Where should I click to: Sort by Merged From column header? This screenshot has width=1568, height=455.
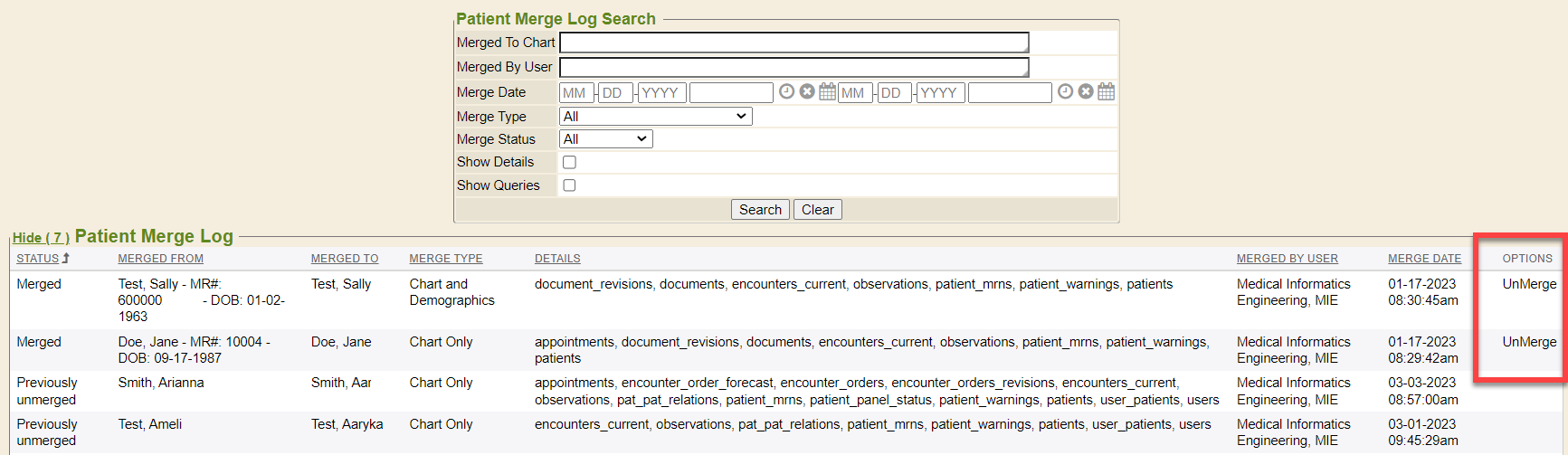point(160,259)
